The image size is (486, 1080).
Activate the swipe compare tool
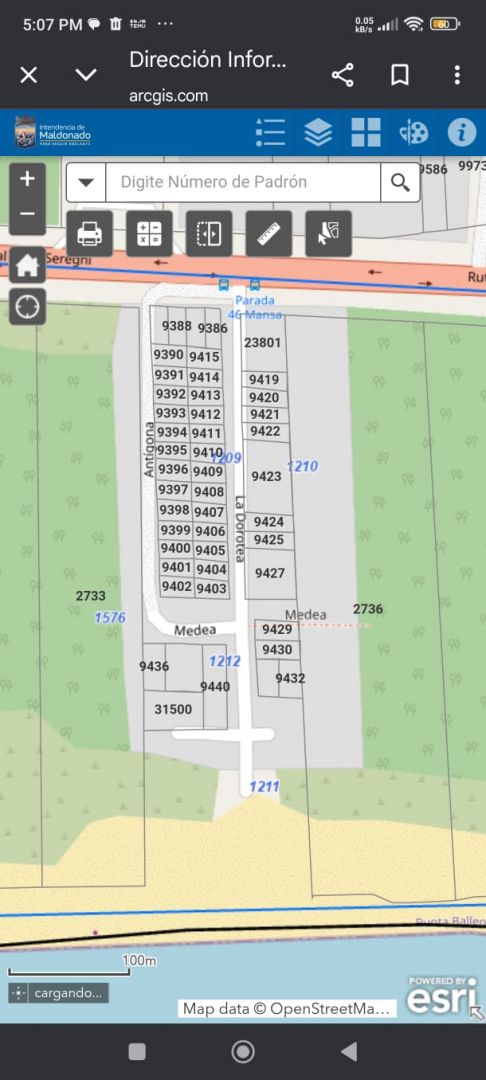click(x=209, y=233)
